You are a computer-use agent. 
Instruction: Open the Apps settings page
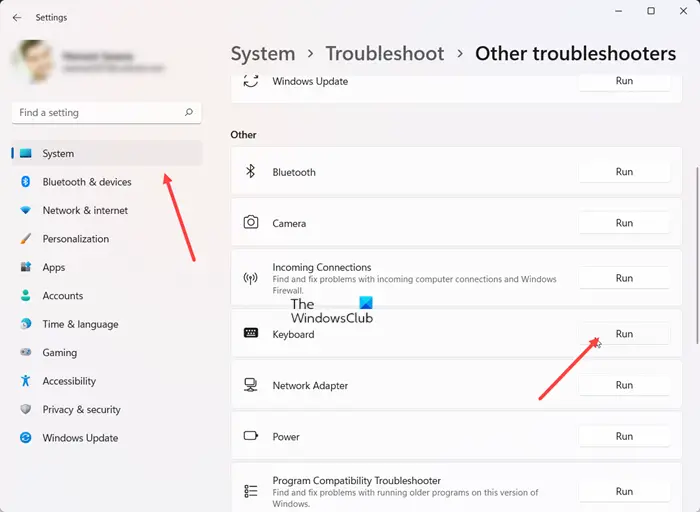[x=107, y=267]
